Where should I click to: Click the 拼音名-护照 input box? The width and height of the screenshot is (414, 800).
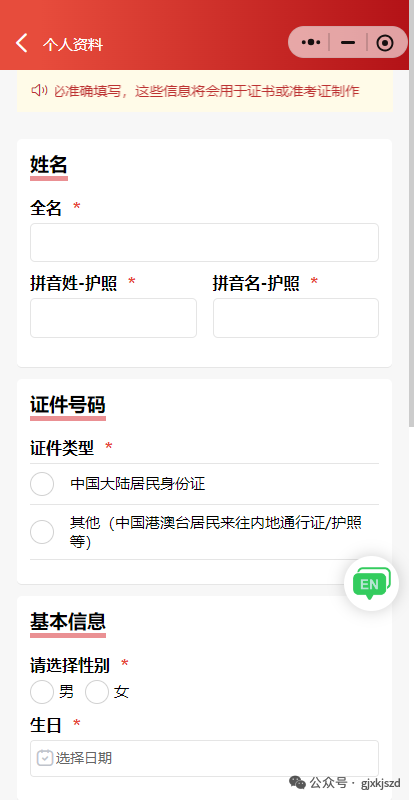point(296,318)
